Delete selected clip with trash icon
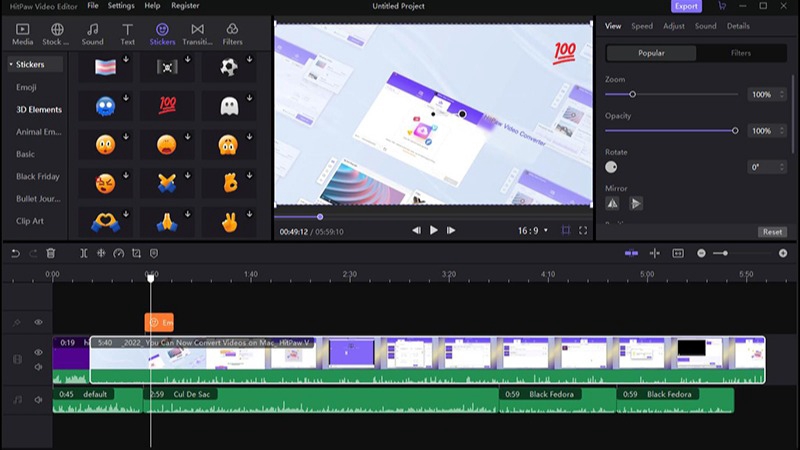 point(51,253)
